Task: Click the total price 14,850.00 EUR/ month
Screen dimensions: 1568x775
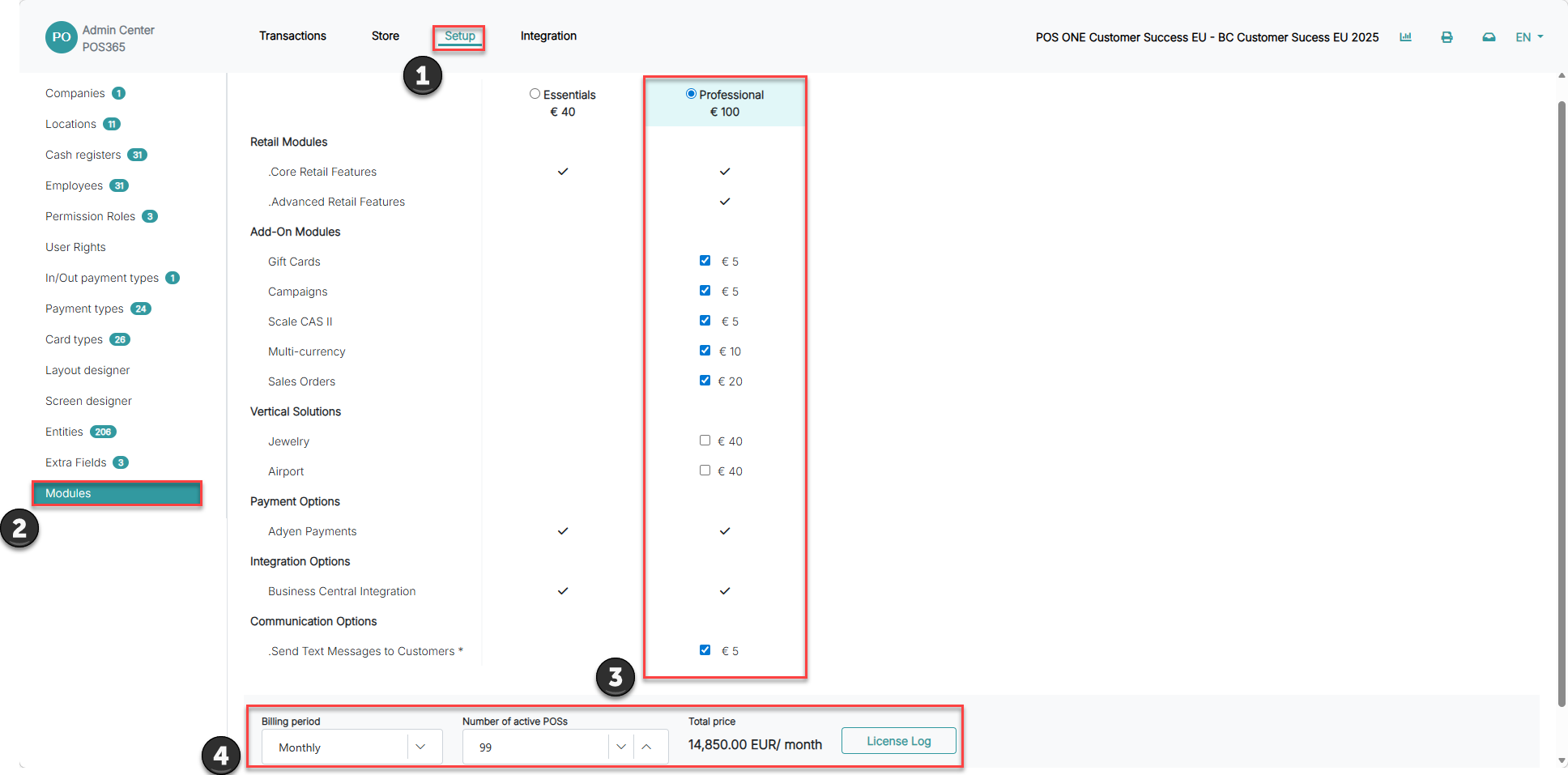Action: click(x=755, y=744)
